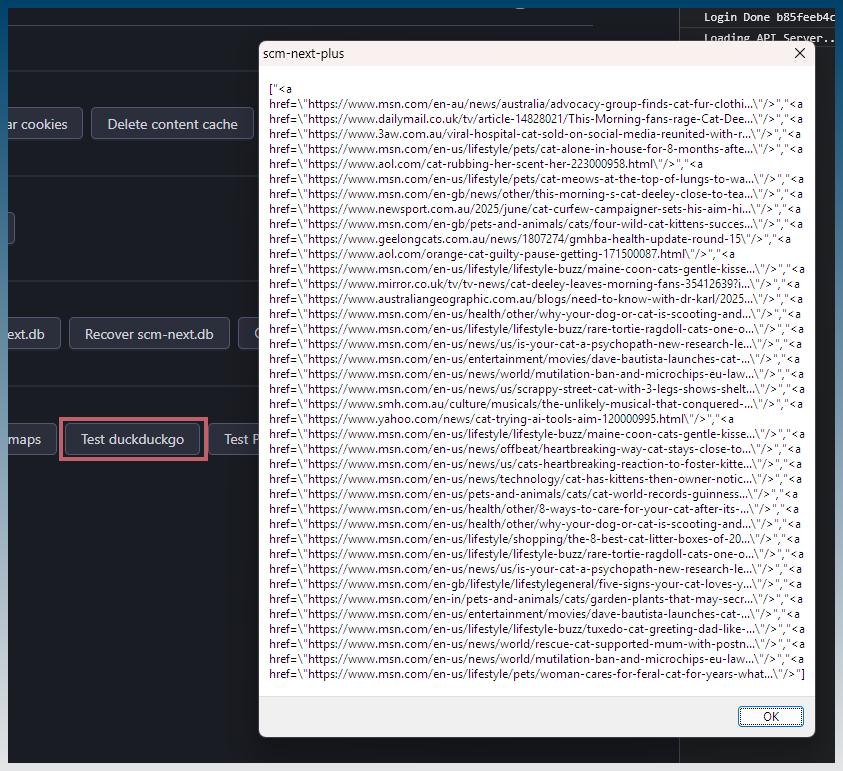Click the msn.com cat-has-kittens-then-owner line
The width and height of the screenshot is (843, 771).
tap(535, 479)
